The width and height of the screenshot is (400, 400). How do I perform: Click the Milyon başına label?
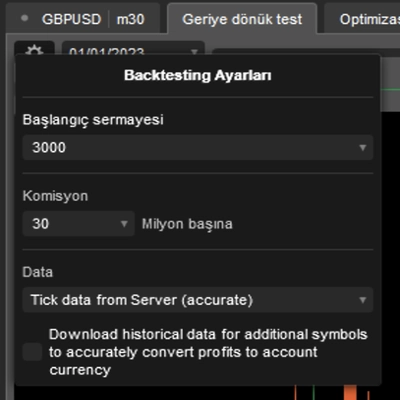pyautogui.click(x=187, y=224)
